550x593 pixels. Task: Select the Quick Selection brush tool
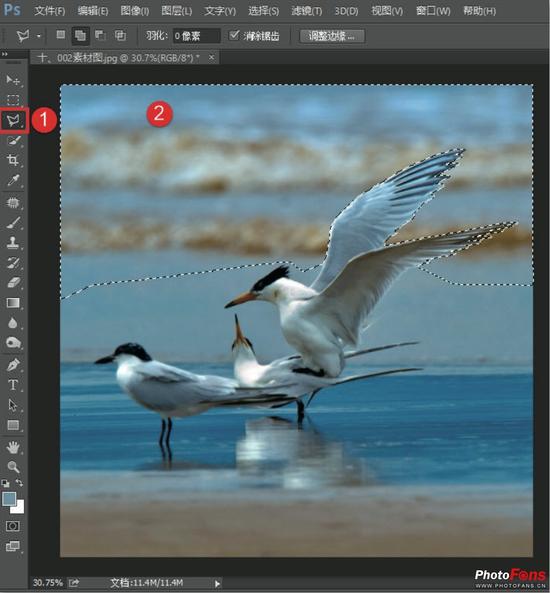[14, 141]
